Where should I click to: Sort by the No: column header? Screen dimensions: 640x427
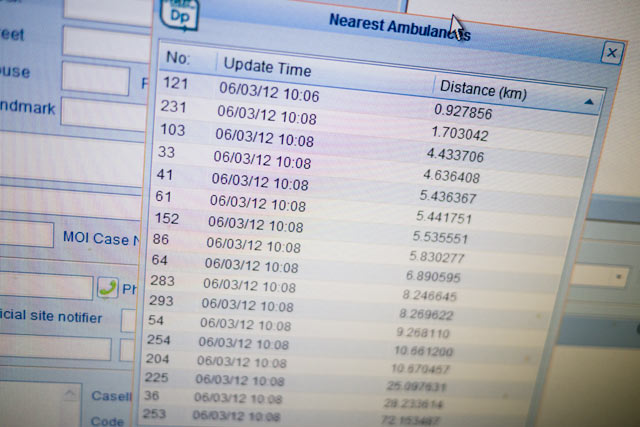click(178, 59)
